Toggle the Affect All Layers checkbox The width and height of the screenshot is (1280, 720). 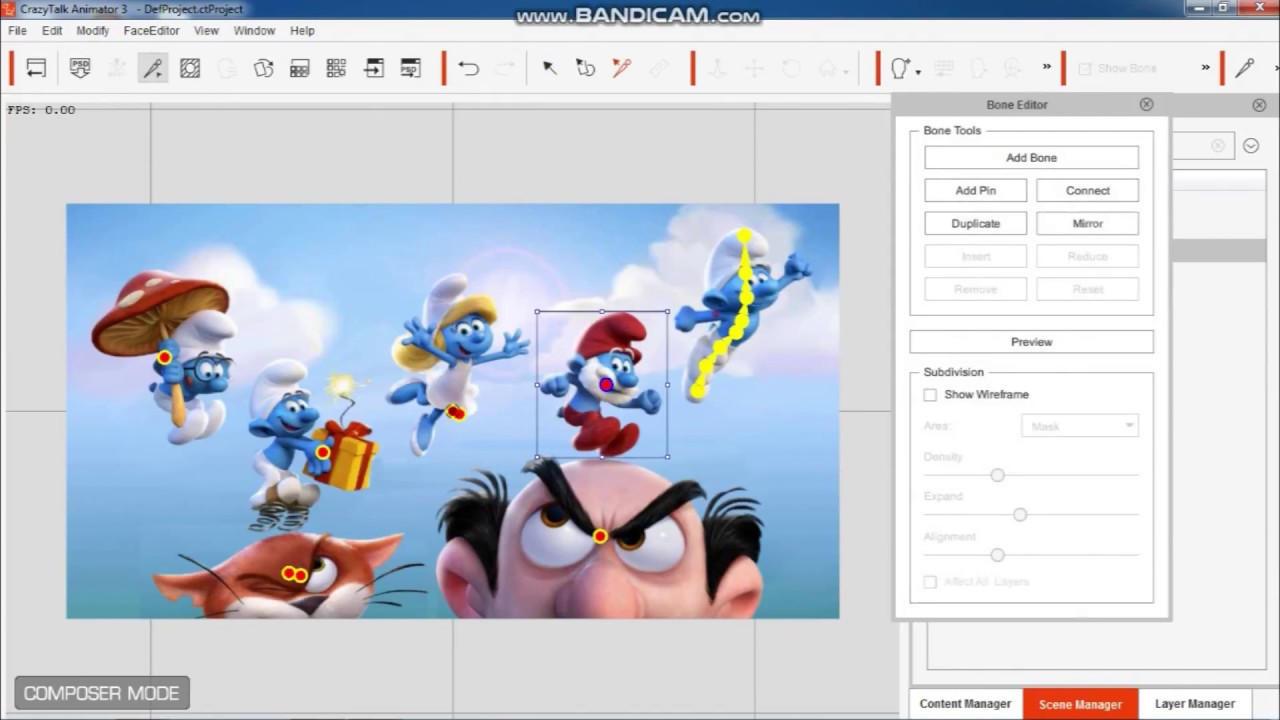coord(930,582)
